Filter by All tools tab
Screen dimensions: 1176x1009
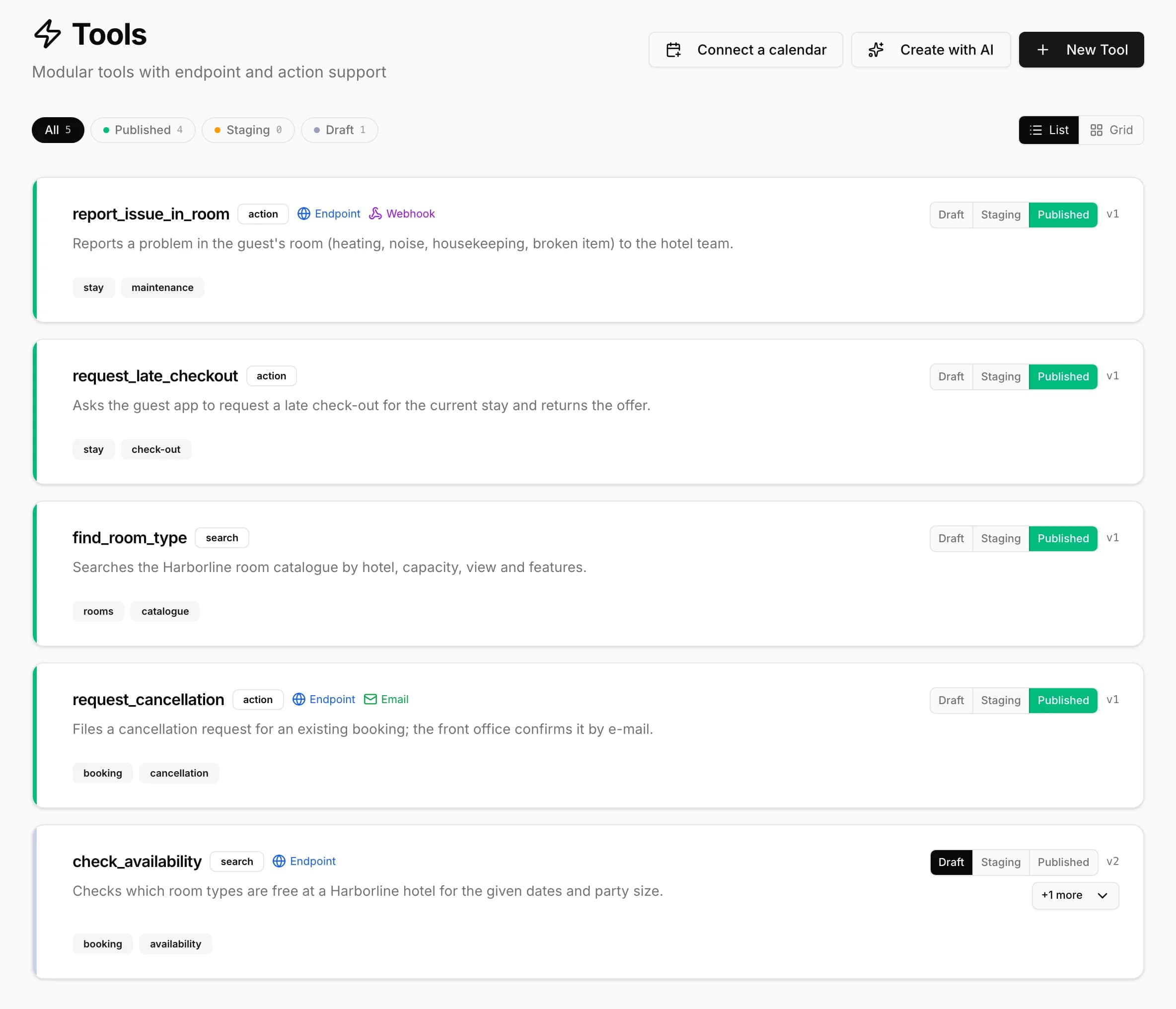point(58,130)
